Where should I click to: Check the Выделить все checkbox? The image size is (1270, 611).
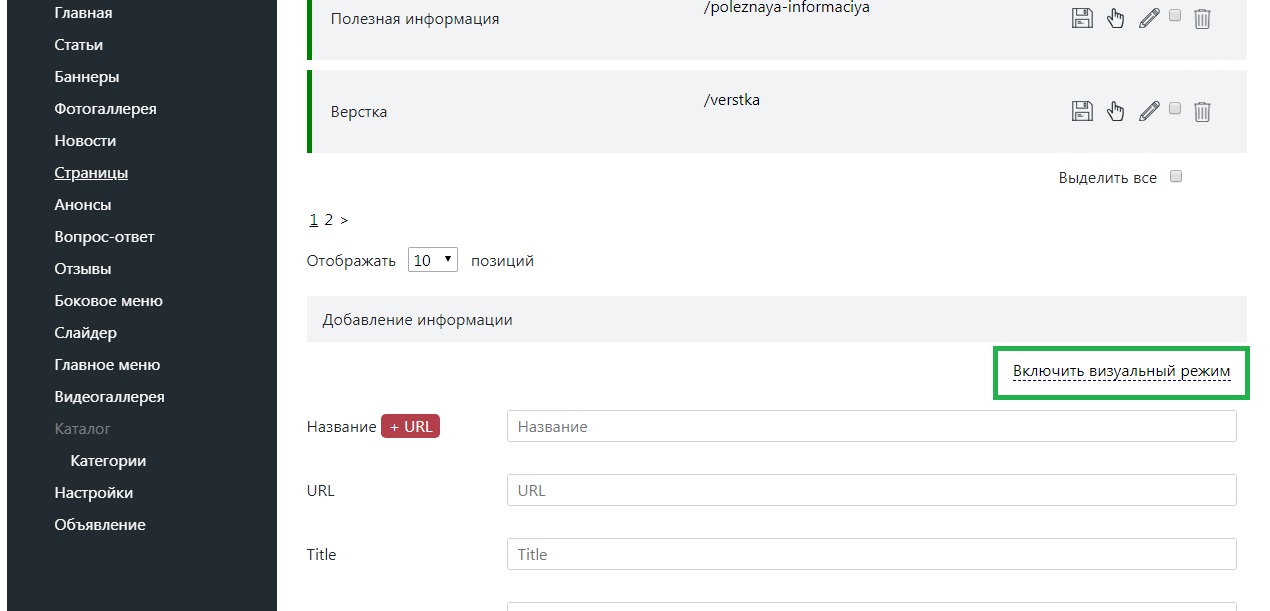(x=1176, y=177)
